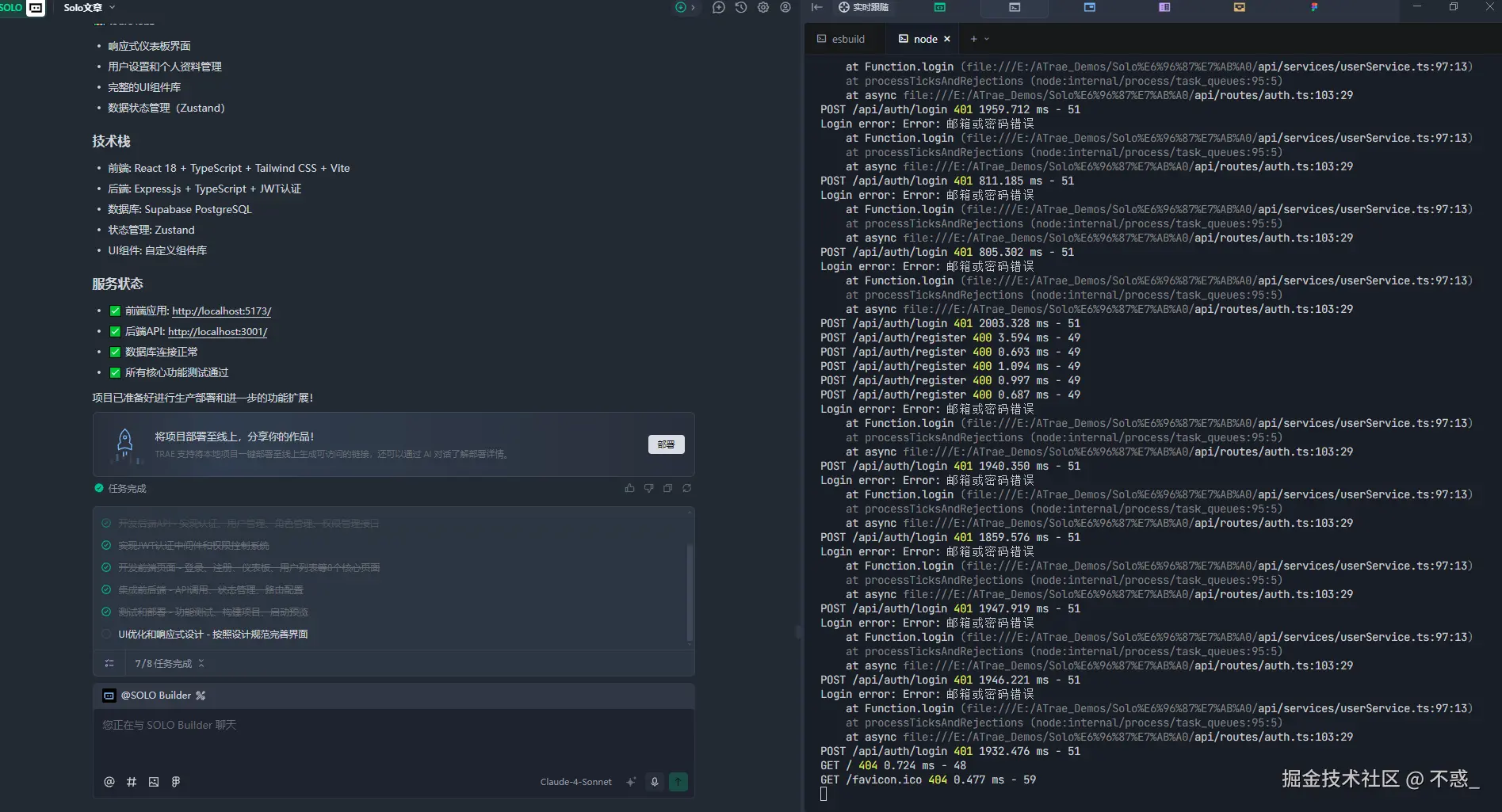The height and width of the screenshot is (812, 1502).
Task: Click the GET /favicon.ico 404 log line
Action: pyautogui.click(x=928, y=780)
